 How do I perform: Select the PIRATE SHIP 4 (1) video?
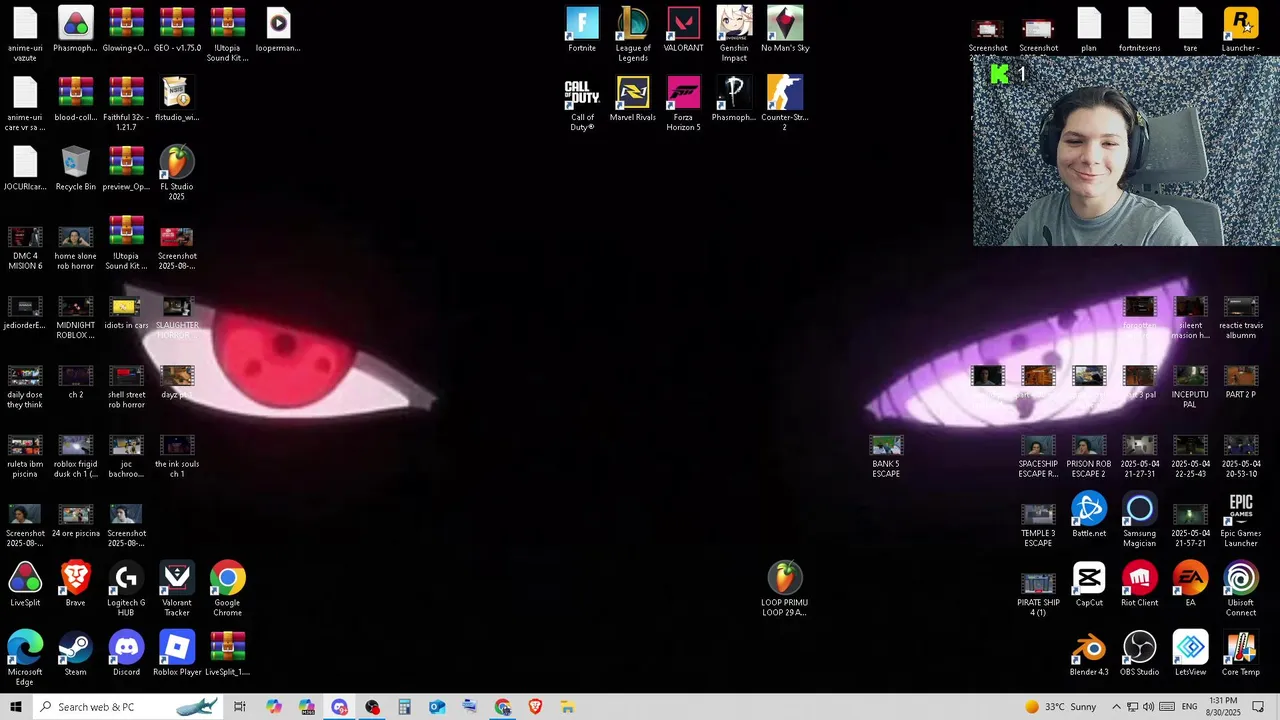tap(1038, 594)
